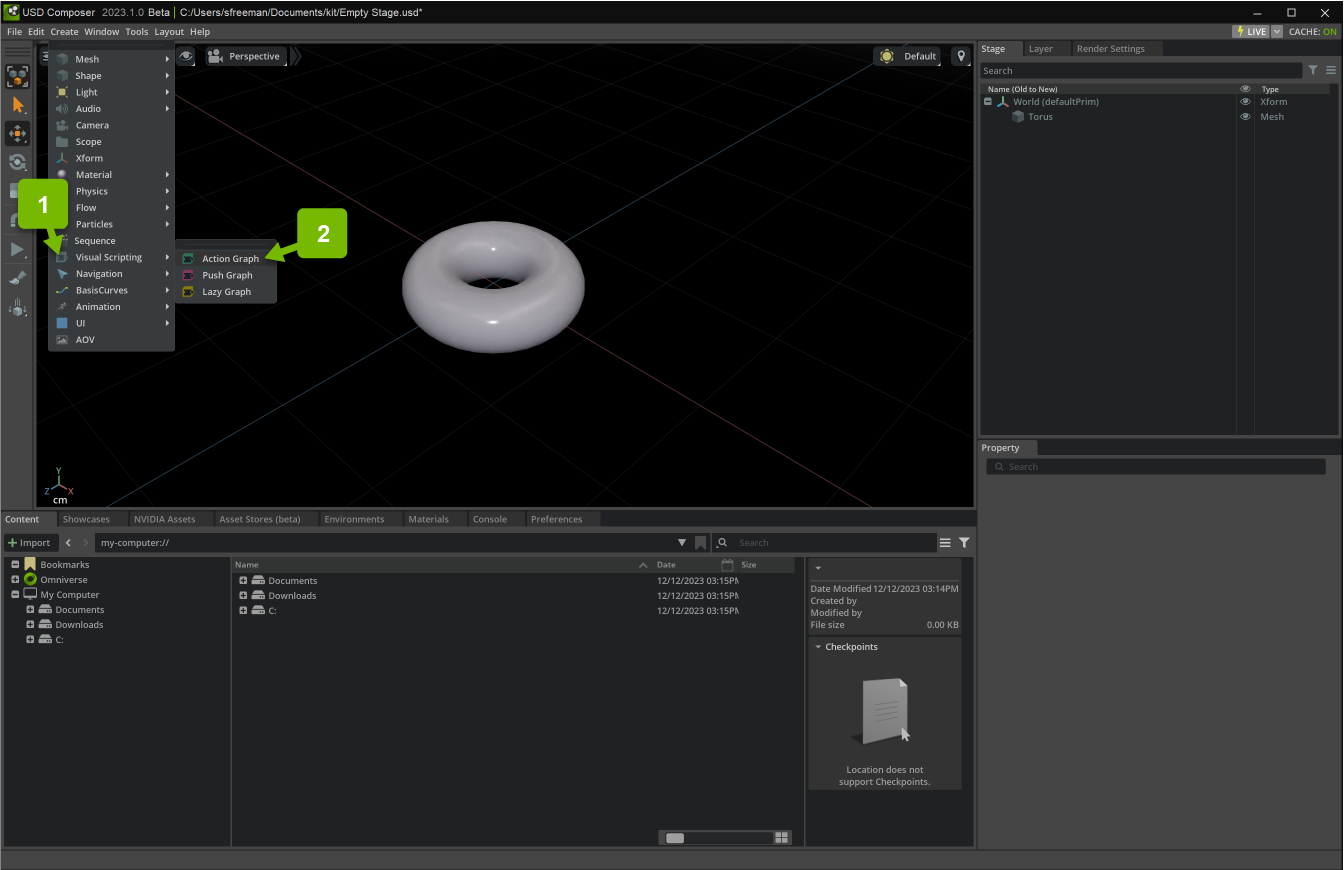This screenshot has height=870, width=1344.
Task: Open the Mesh submenu in Create menu
Action: (112, 59)
